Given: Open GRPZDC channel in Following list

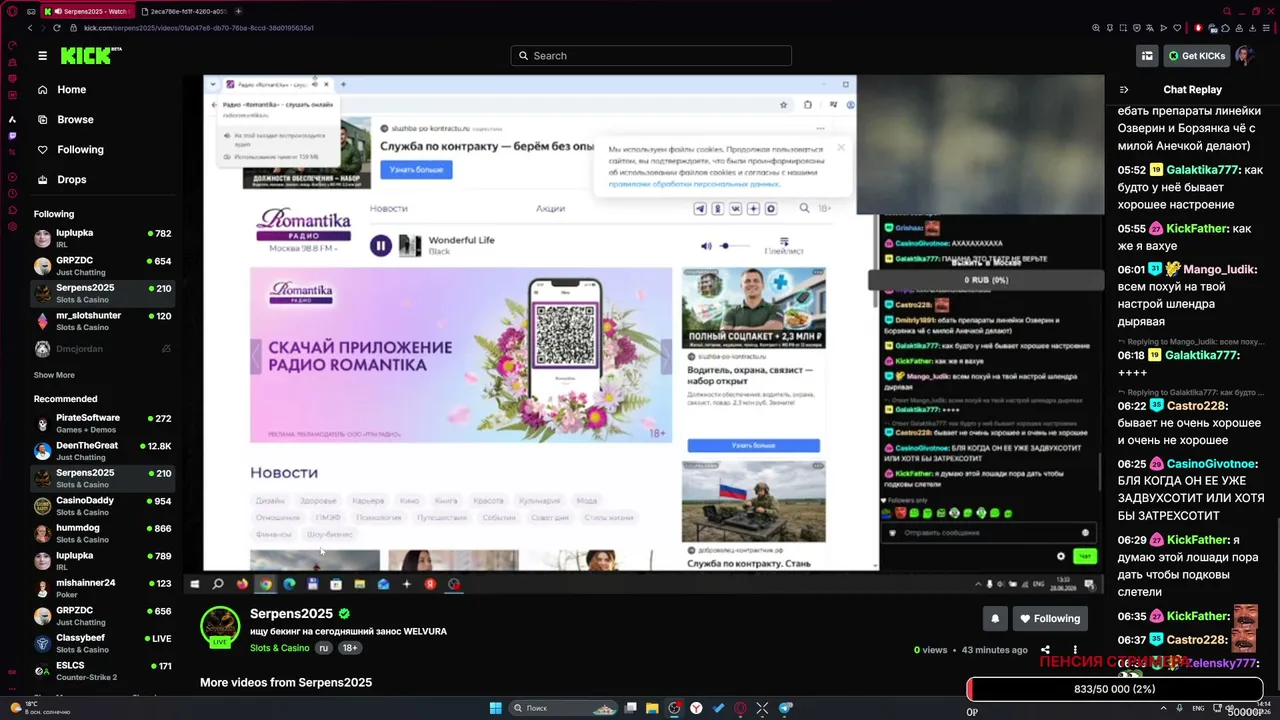Looking at the screenshot, I should (103, 266).
